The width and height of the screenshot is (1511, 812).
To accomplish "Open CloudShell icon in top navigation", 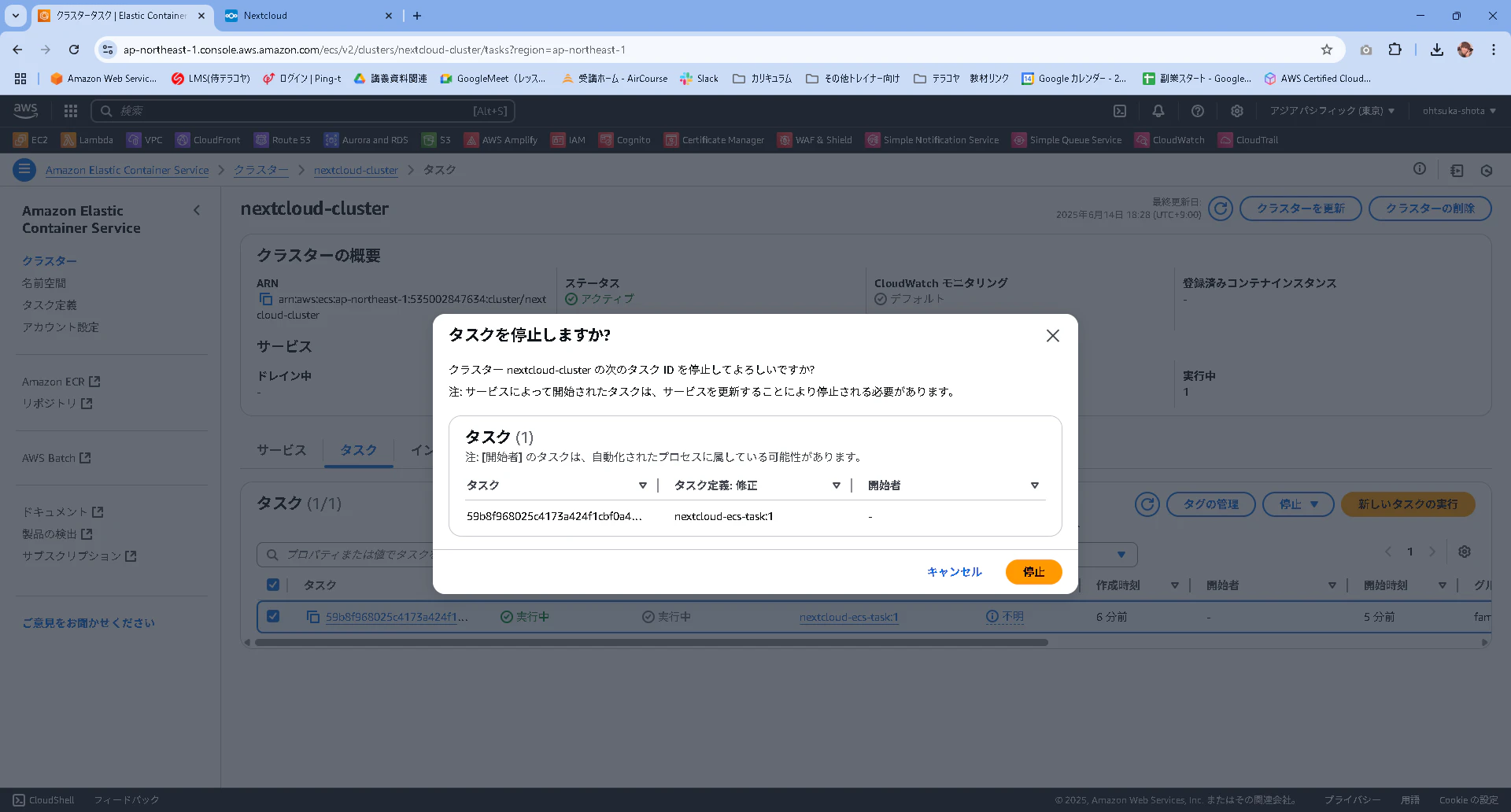I will [x=1120, y=111].
